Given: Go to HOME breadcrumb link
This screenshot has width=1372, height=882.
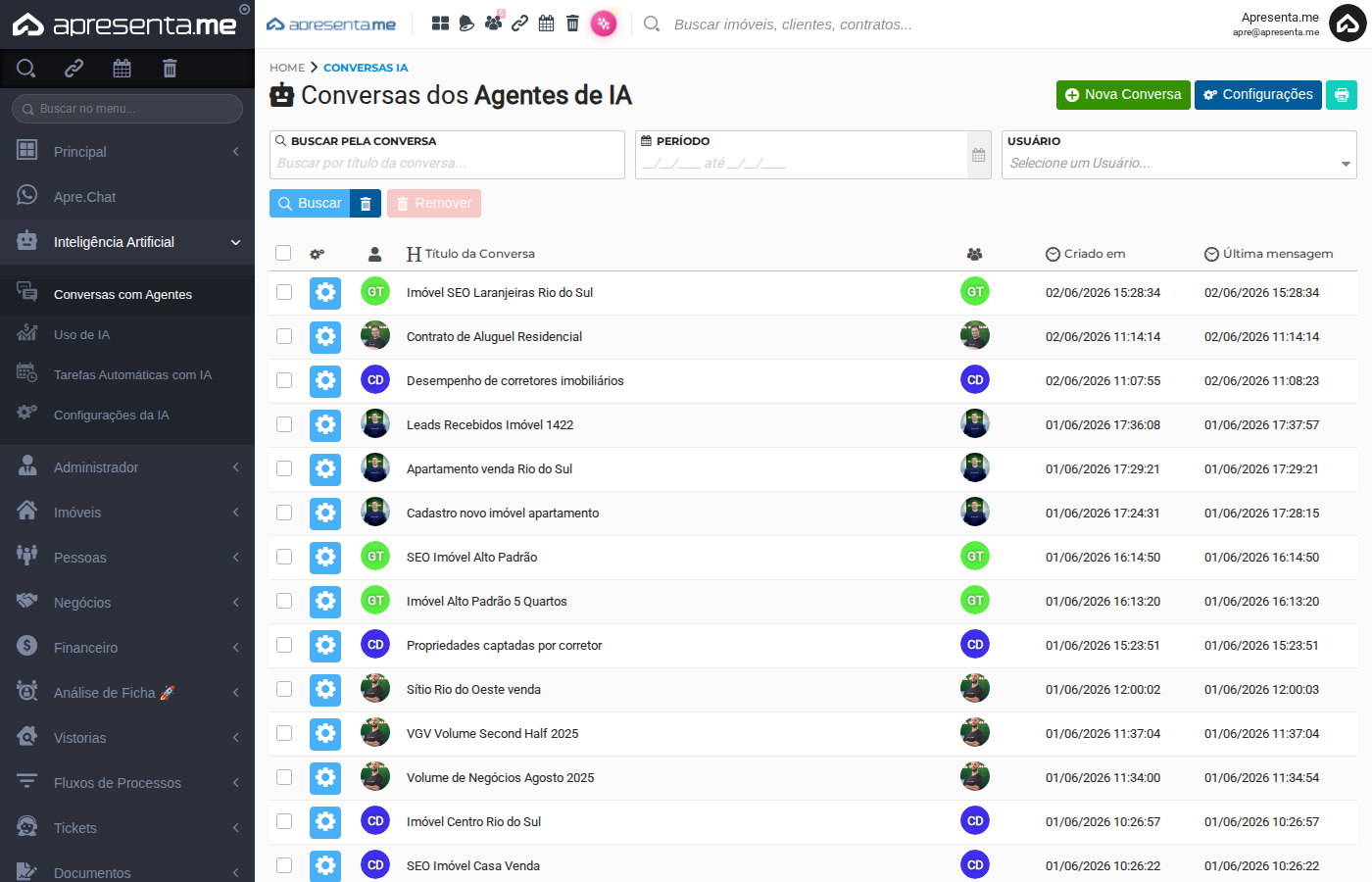Looking at the screenshot, I should point(287,68).
